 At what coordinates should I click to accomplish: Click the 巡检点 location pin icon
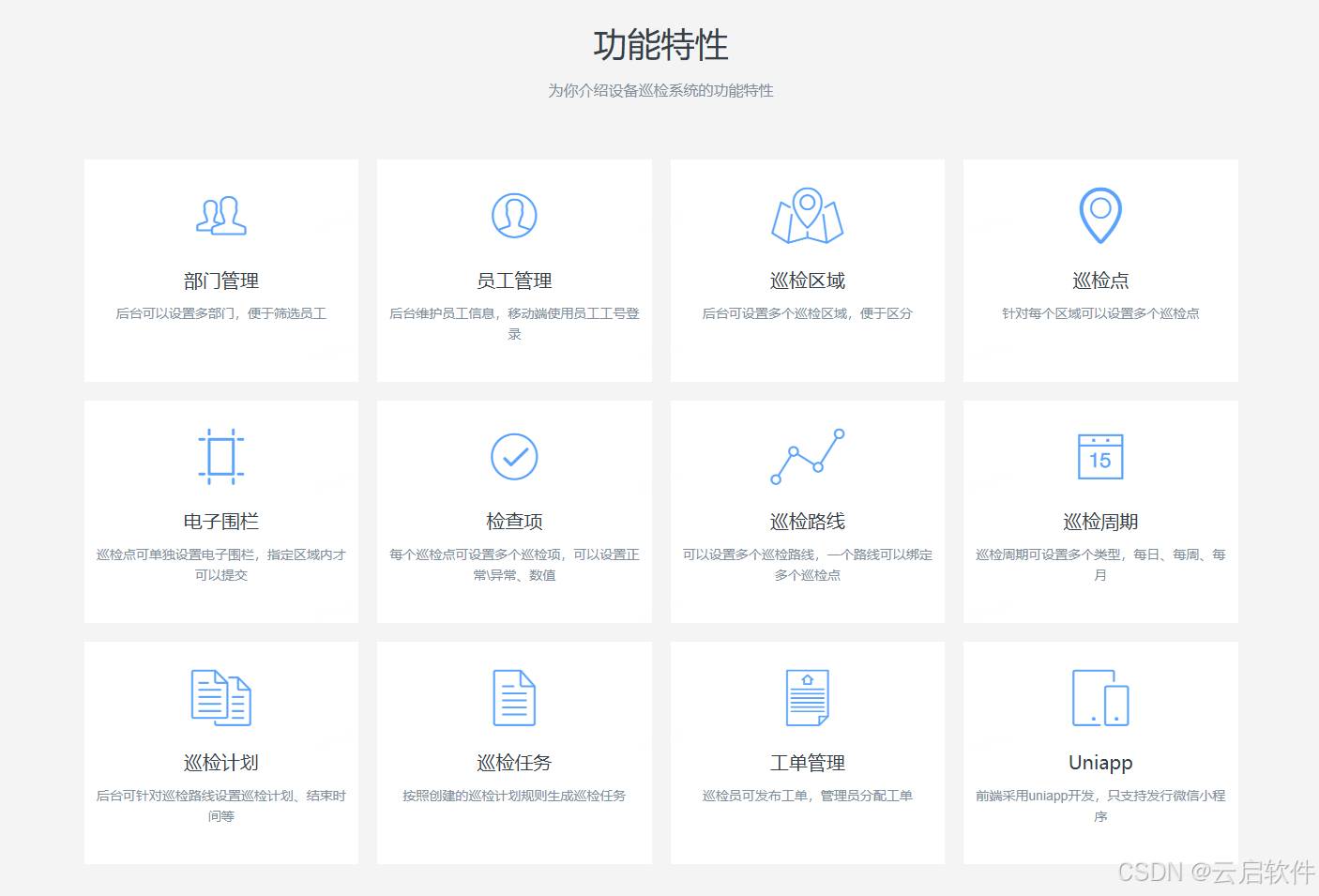click(1100, 215)
